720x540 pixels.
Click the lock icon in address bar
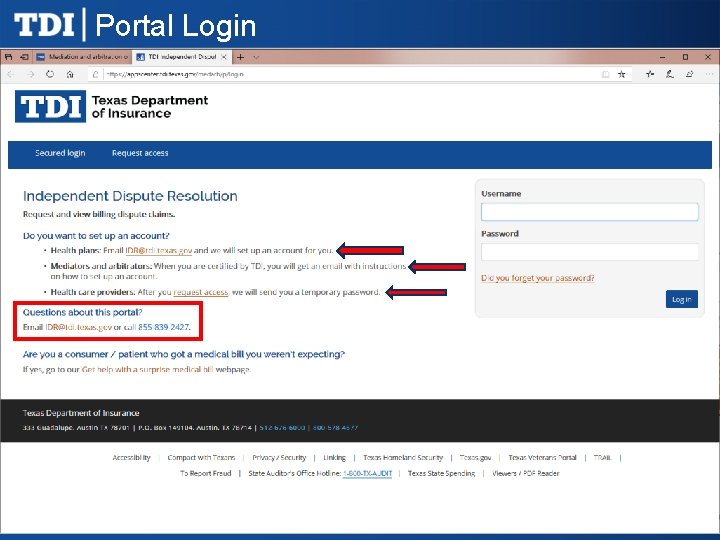(95, 74)
